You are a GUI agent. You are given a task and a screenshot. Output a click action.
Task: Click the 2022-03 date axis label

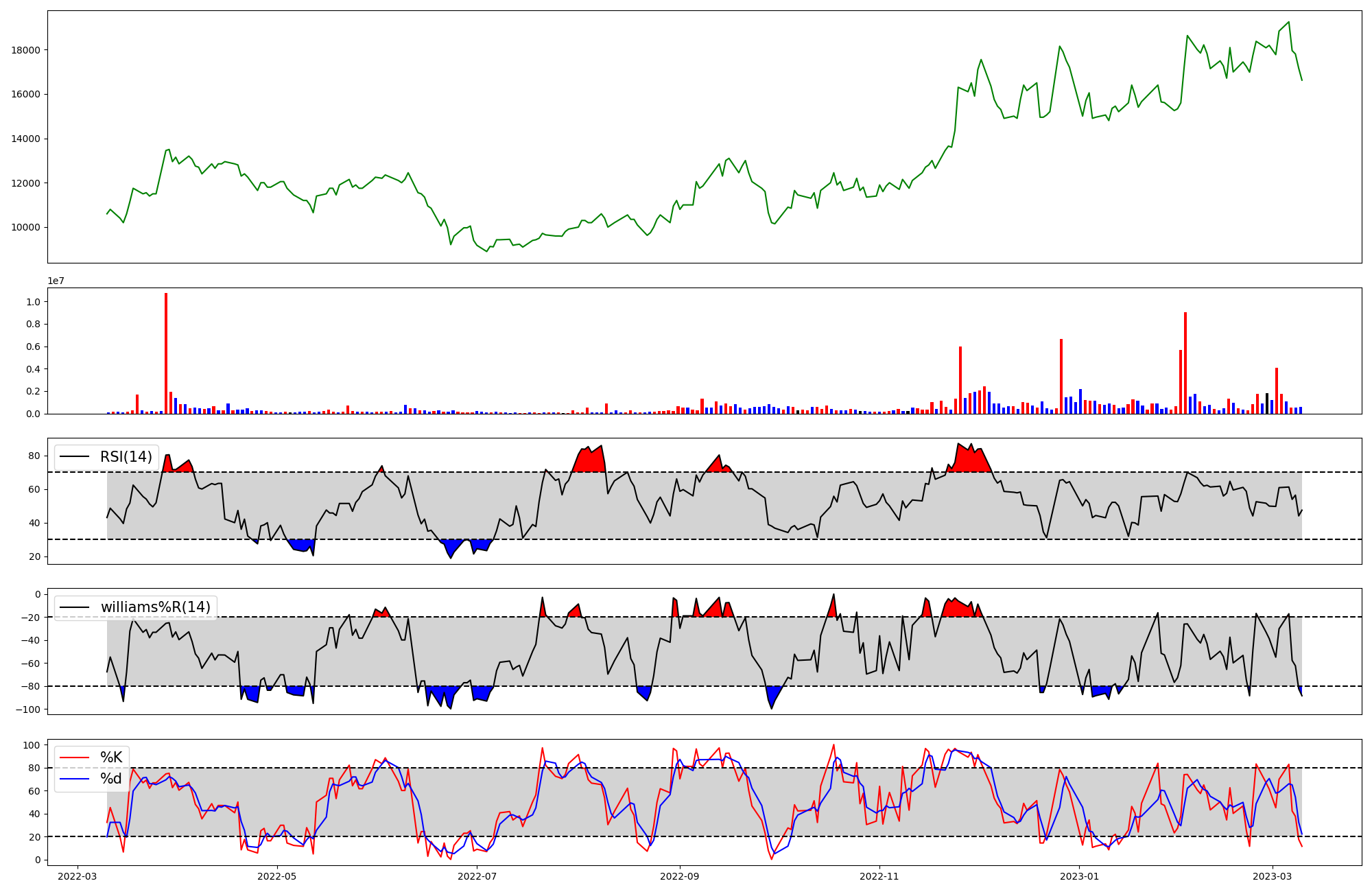click(x=78, y=876)
